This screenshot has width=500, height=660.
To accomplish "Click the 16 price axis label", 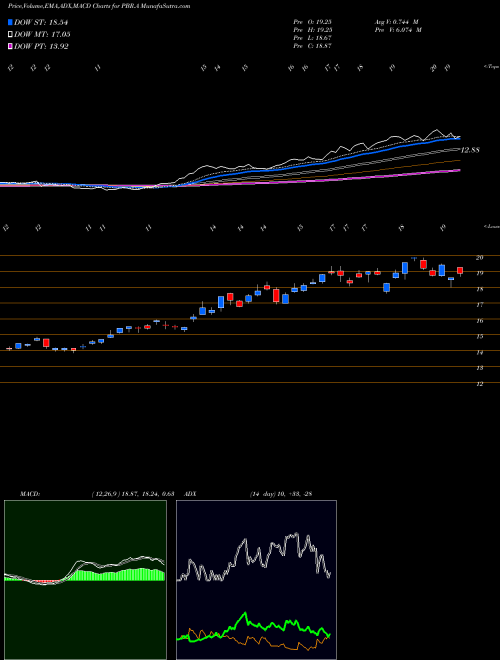I will click(x=479, y=321).
